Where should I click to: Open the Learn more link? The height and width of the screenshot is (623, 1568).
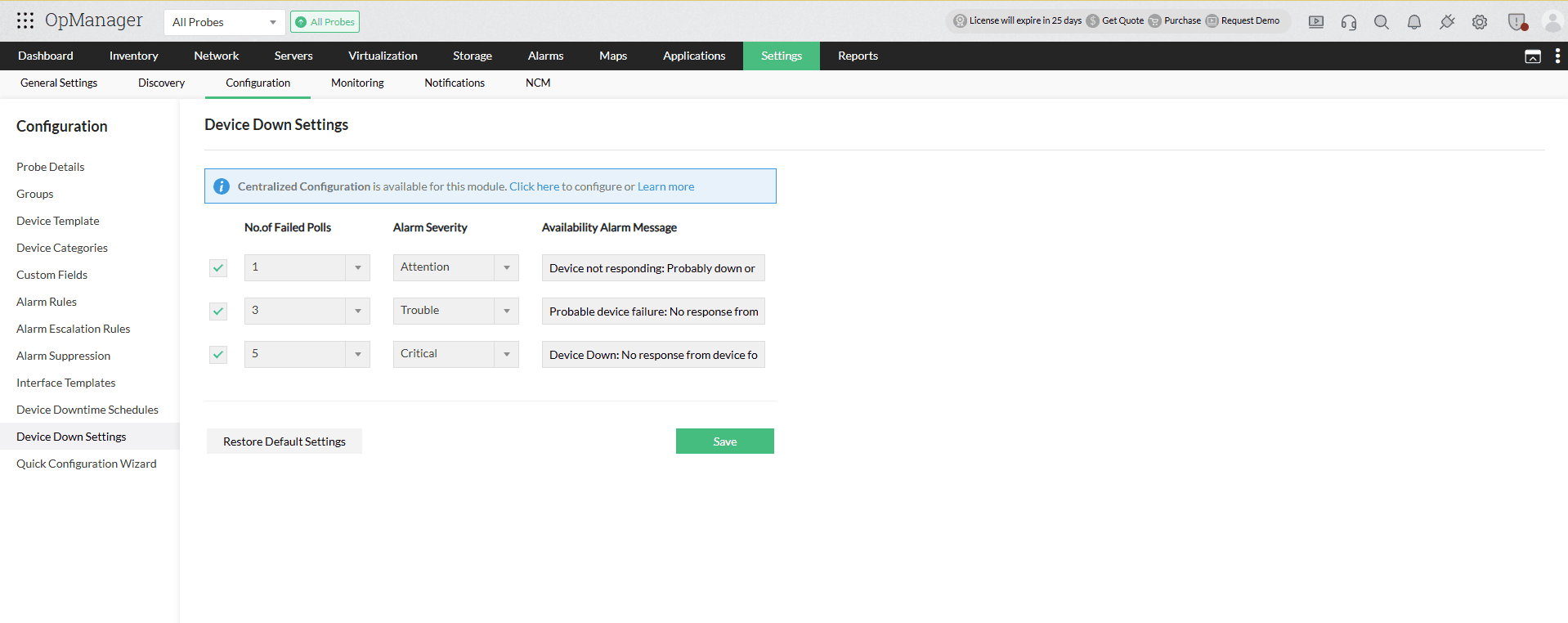click(x=665, y=186)
